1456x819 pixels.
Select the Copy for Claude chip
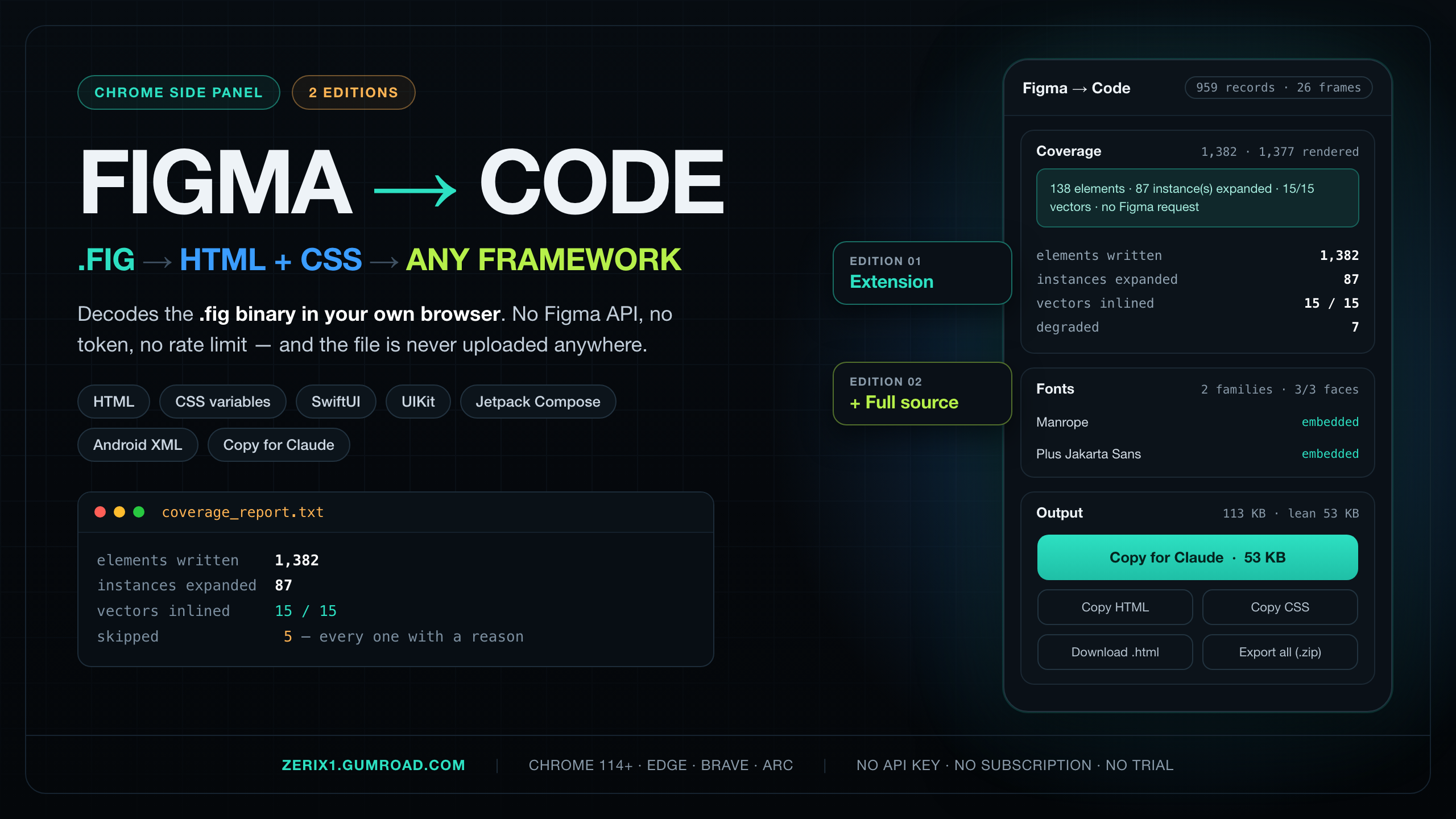coord(279,445)
